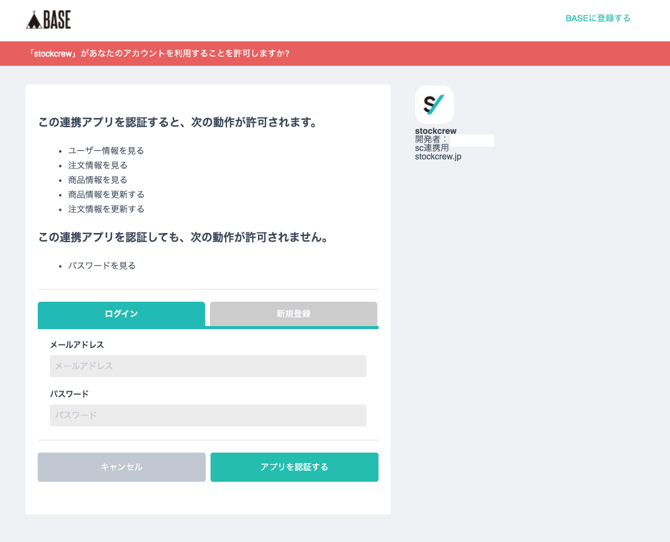Click the 次の動作が許可されません heading
Screen dimensions: 670x542
(183, 237)
